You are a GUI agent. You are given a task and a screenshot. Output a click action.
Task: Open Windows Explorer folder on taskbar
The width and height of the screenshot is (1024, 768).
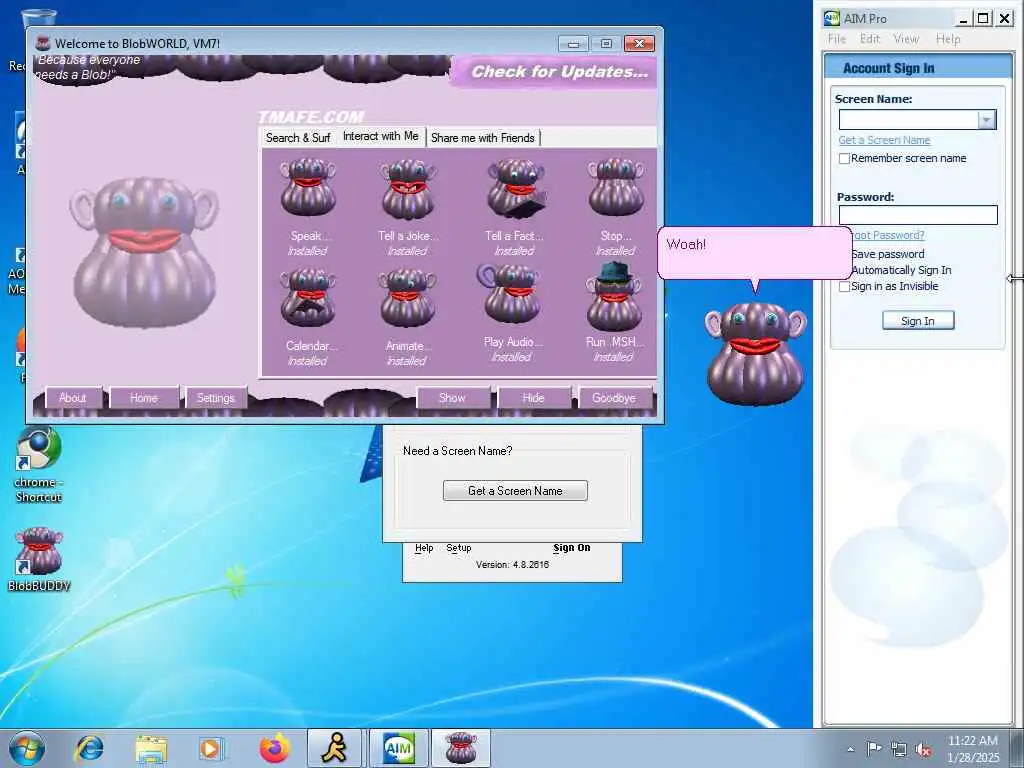pos(151,748)
